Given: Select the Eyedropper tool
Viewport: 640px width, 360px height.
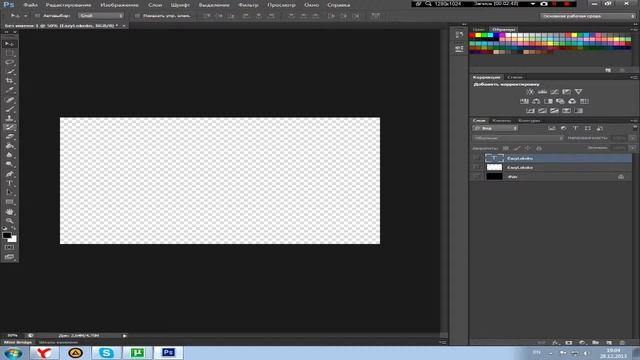Looking at the screenshot, I should pyautogui.click(x=9, y=90).
